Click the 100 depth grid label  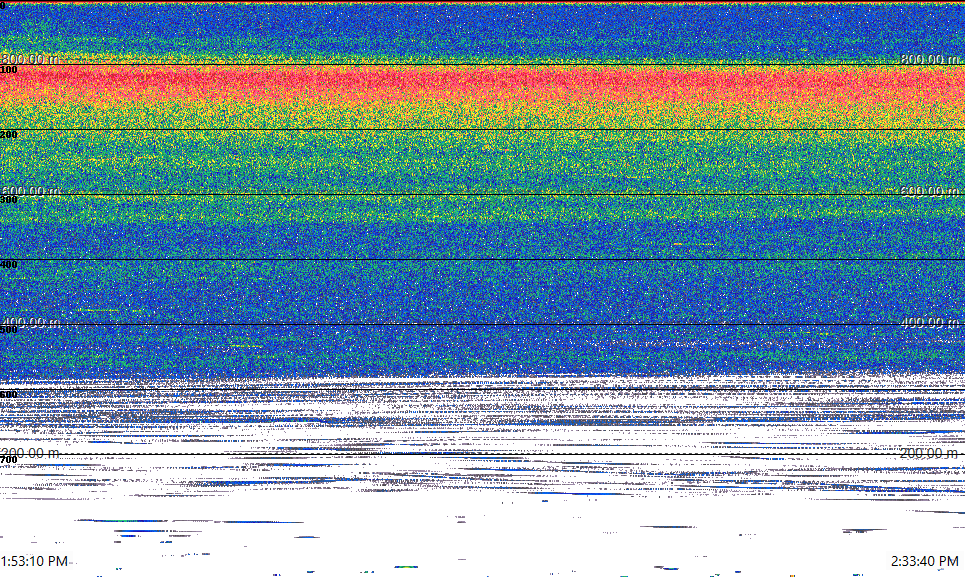[x=9, y=70]
